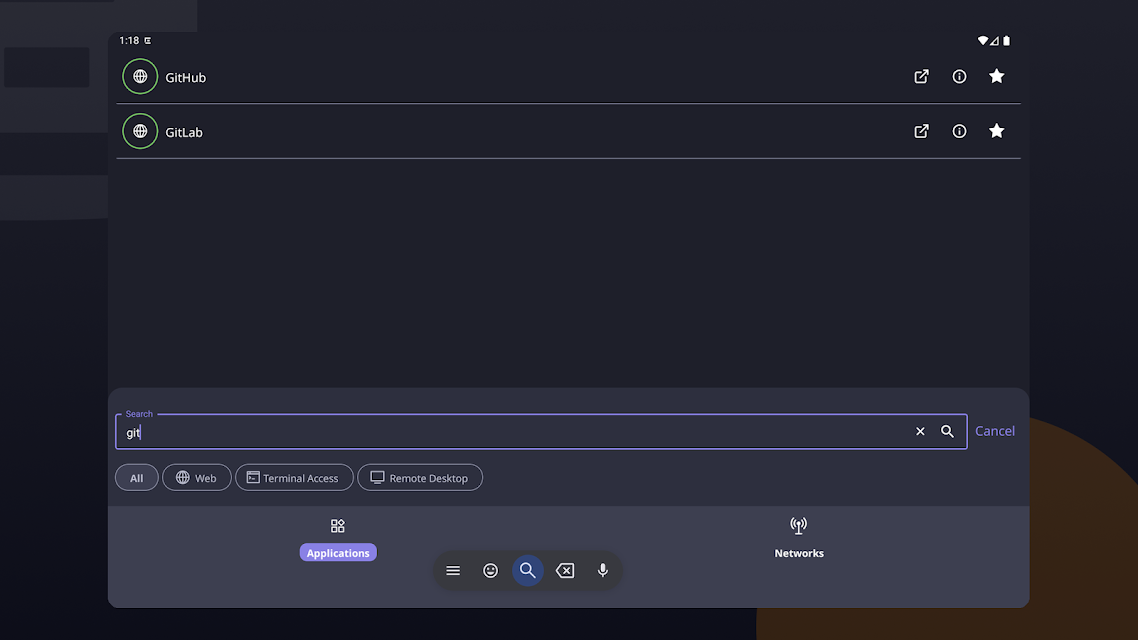Activate voice input microphone
This screenshot has width=1138, height=640.
602,570
